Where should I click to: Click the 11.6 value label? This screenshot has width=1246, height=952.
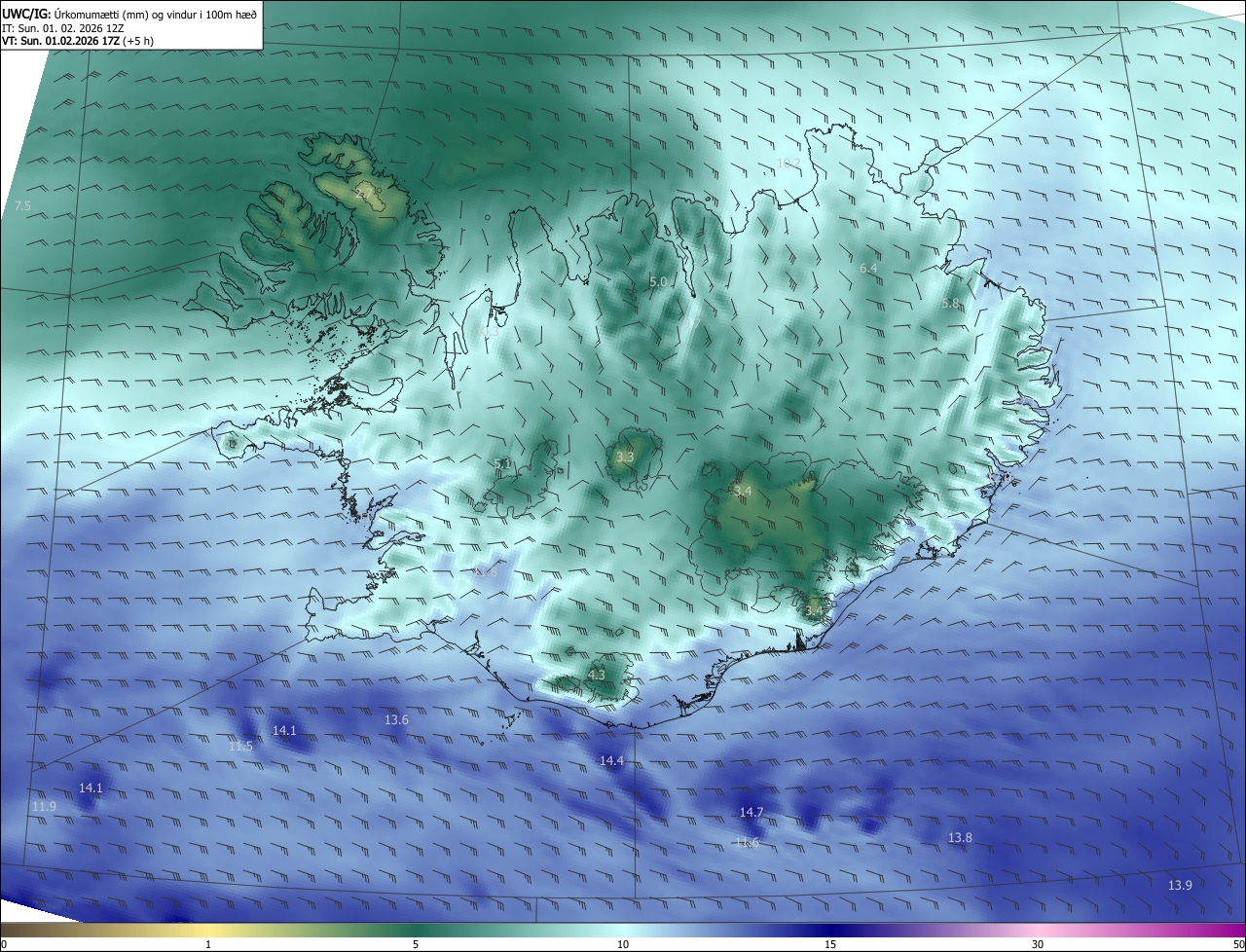pyautogui.click(x=747, y=843)
